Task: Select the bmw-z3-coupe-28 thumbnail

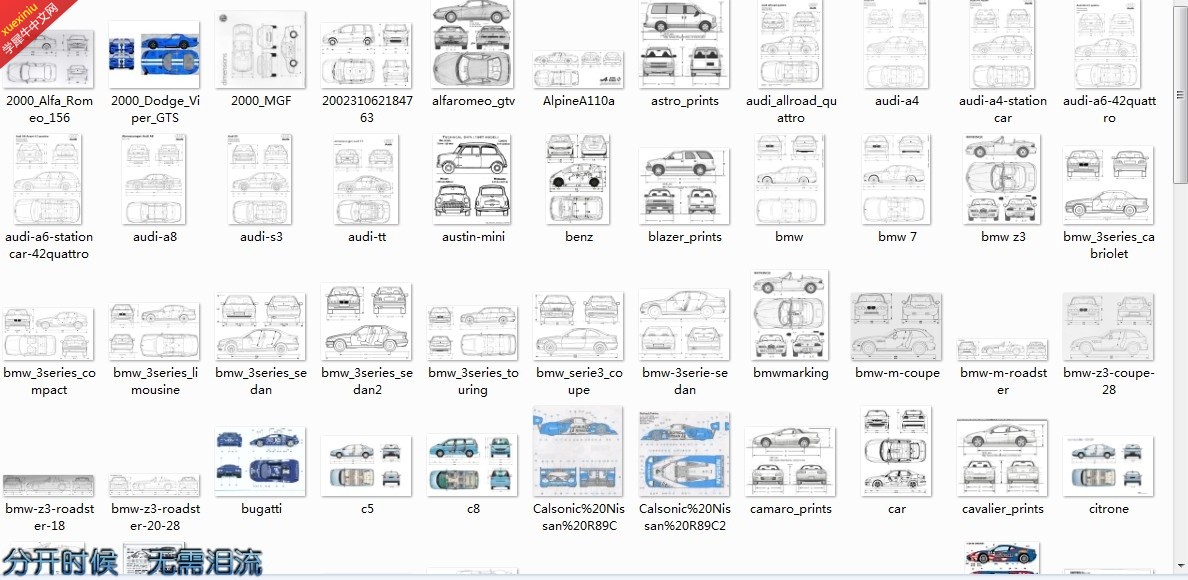Action: click(1108, 326)
